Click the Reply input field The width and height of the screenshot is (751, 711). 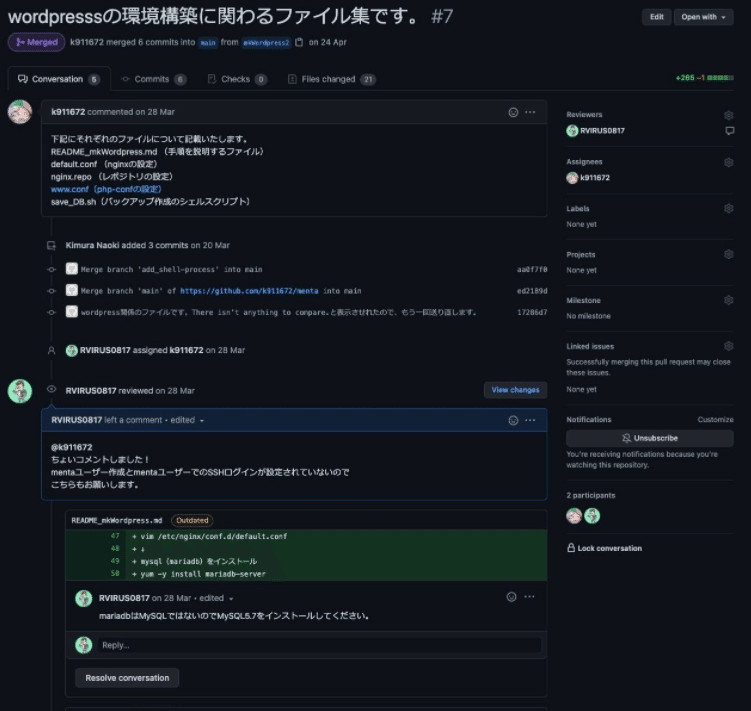click(x=319, y=645)
